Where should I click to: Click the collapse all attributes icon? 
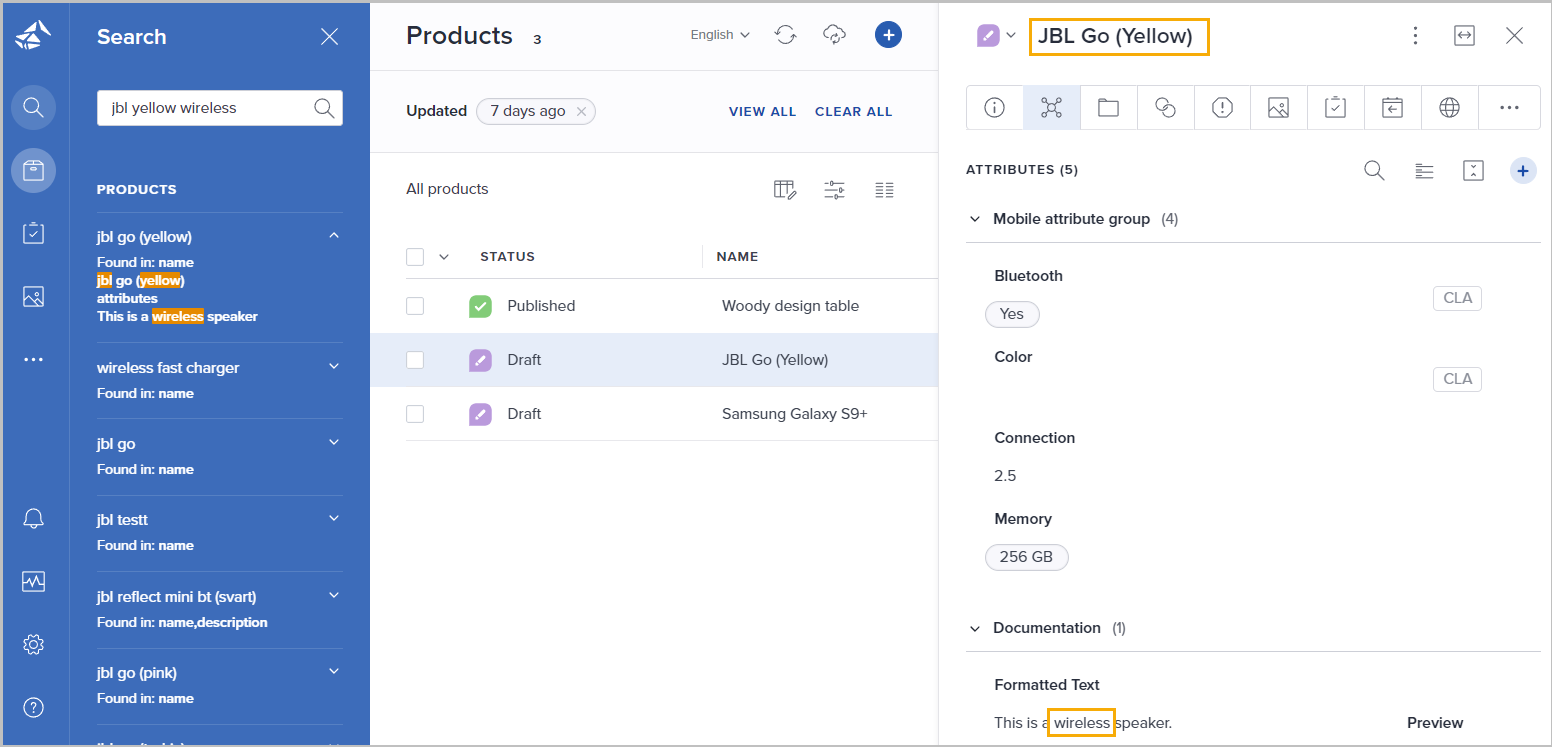(x=1473, y=171)
